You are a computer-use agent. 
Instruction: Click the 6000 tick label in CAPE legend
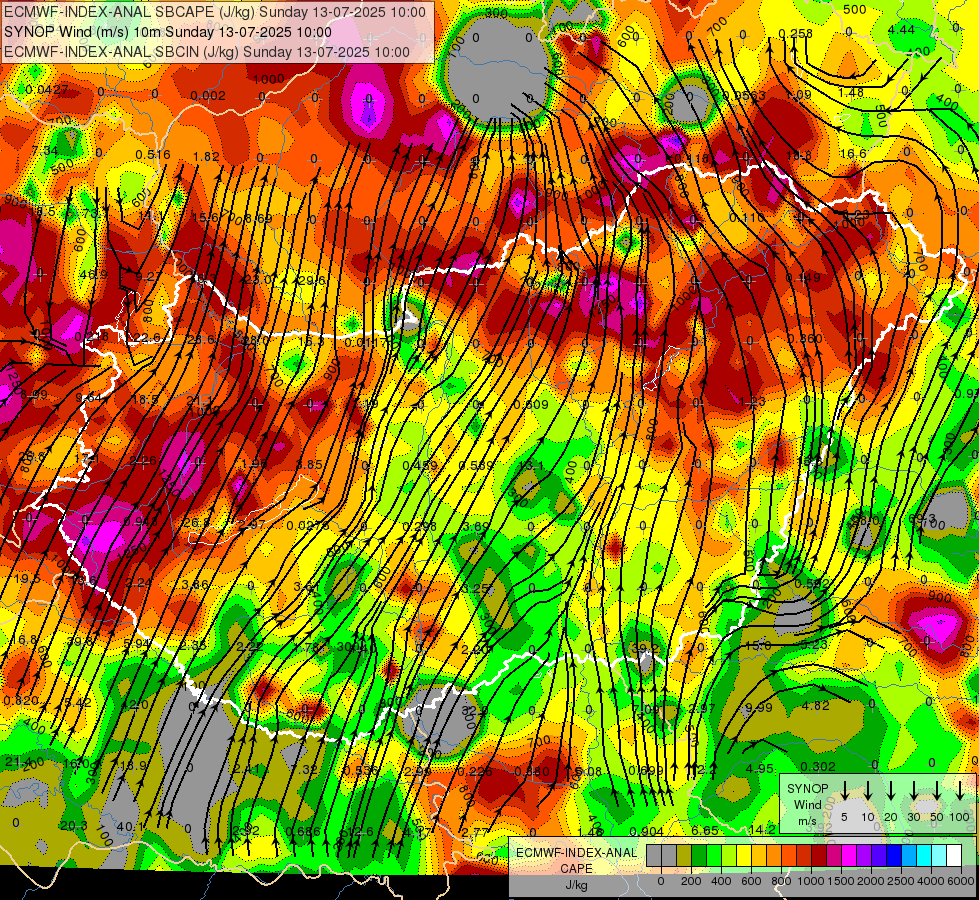click(x=962, y=881)
